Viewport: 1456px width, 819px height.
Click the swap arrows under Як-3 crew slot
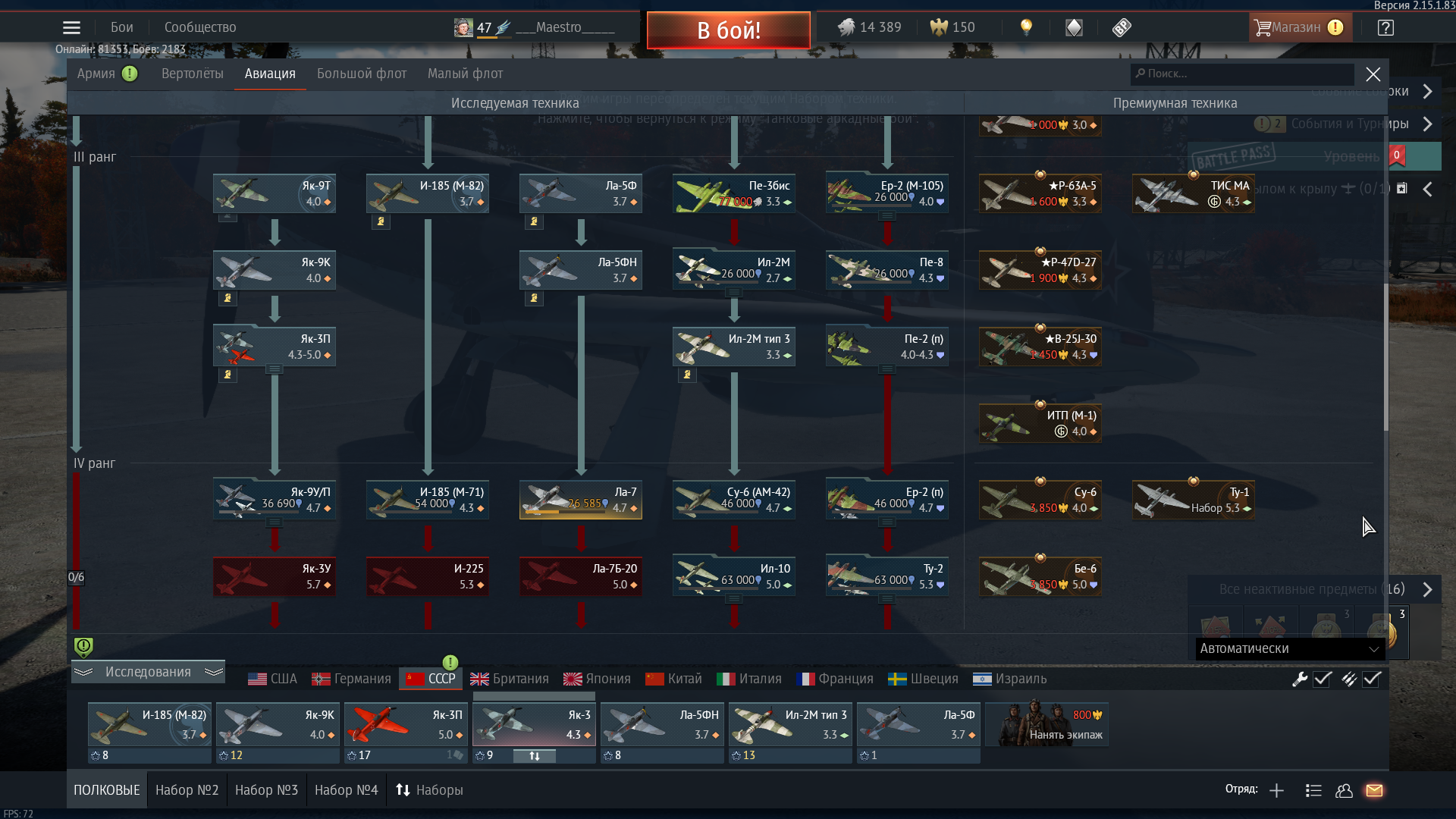534,755
